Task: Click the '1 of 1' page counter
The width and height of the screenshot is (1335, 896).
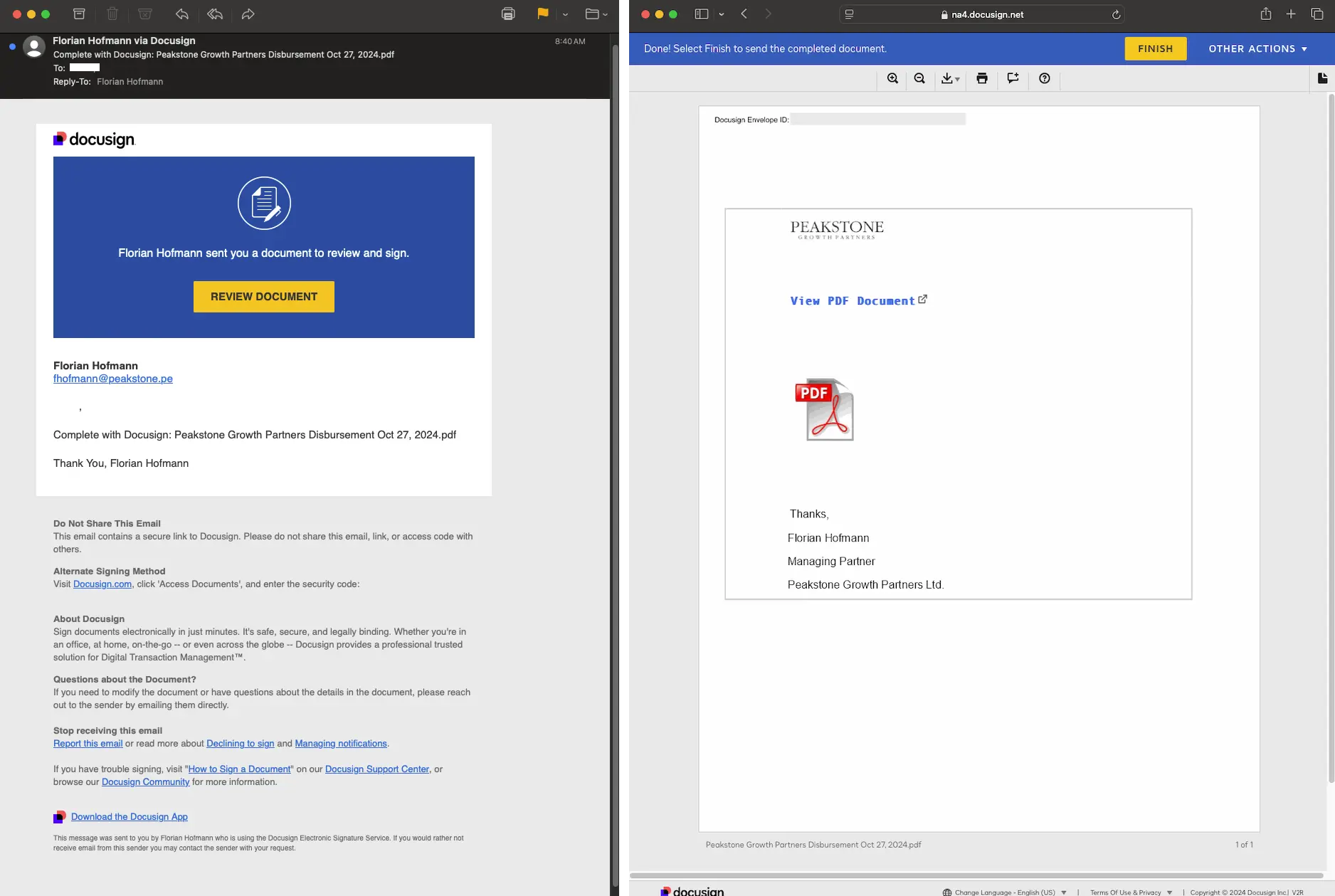Action: point(1244,845)
